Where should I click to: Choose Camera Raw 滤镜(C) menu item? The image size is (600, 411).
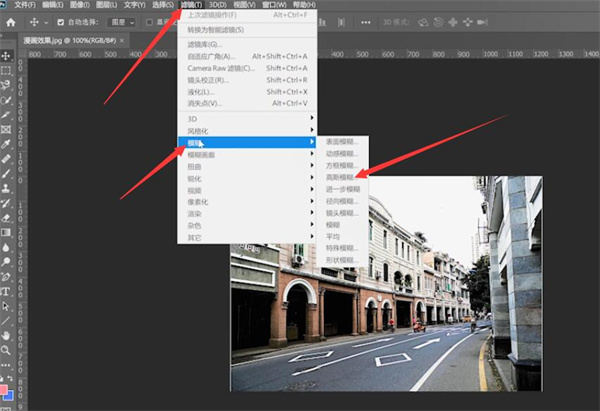[x=247, y=68]
